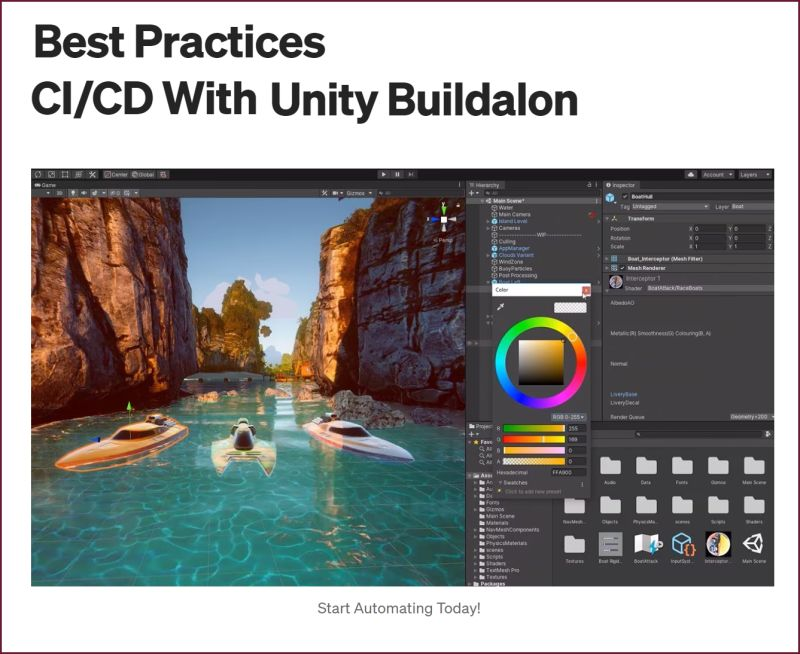Click the BoatHull cube object icon

(x=610, y=197)
